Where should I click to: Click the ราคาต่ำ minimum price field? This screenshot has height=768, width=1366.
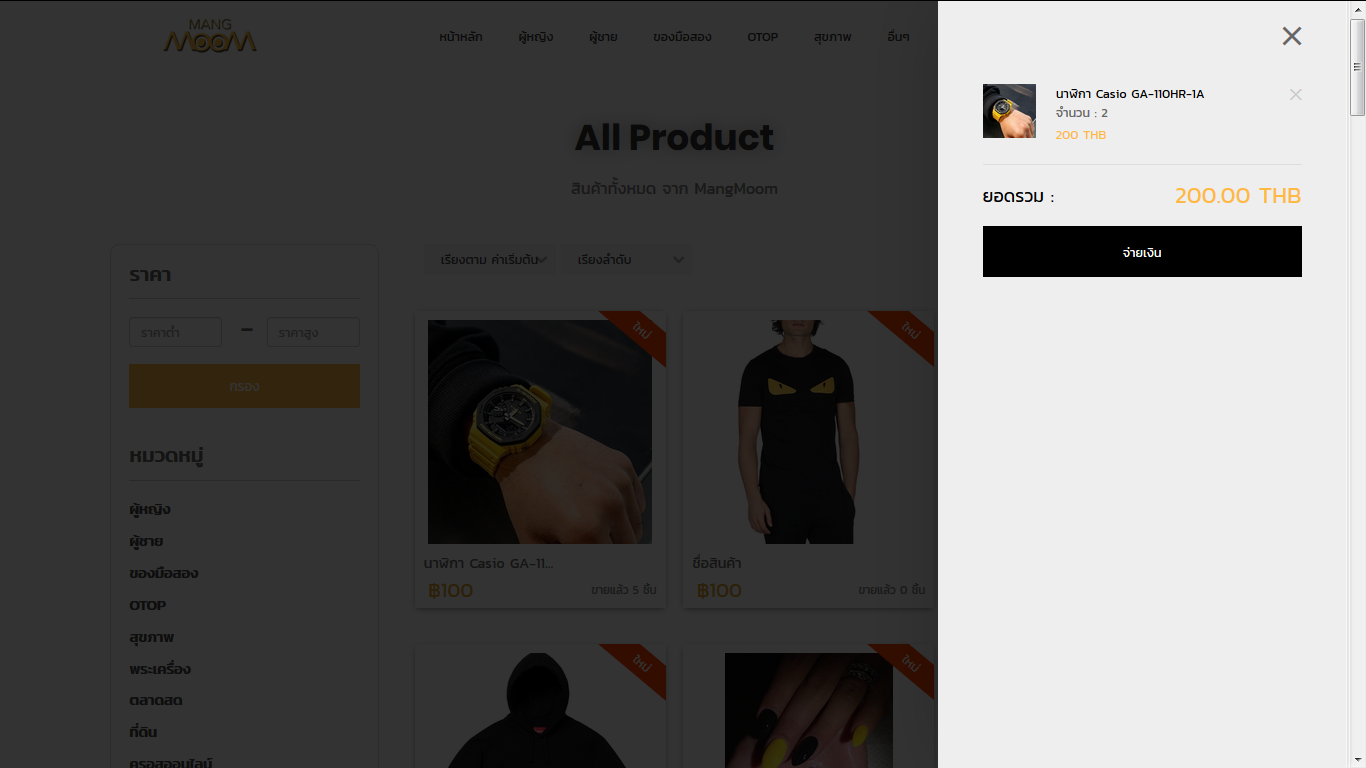[x=175, y=333]
